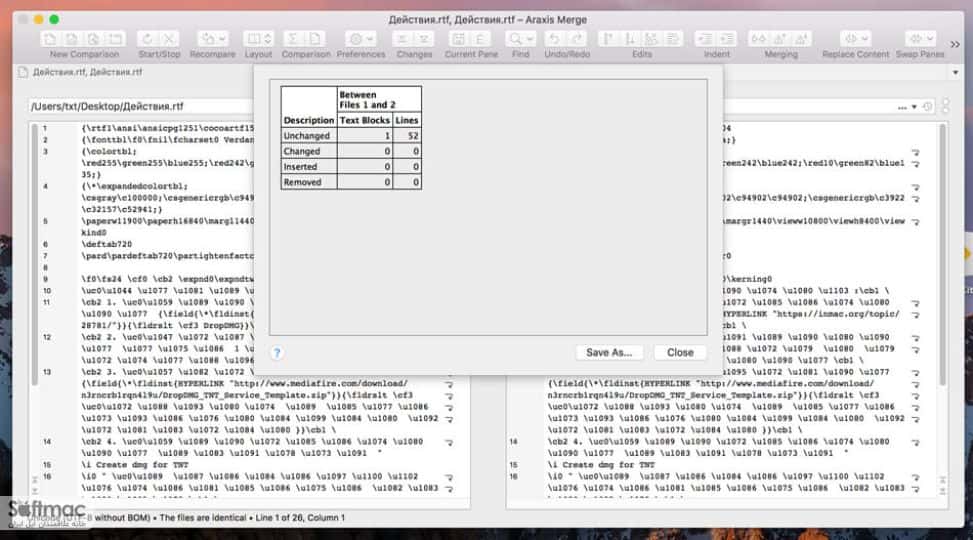Click the previous change icon under Changes
Viewport: 973px width, 540px height.
[403, 39]
